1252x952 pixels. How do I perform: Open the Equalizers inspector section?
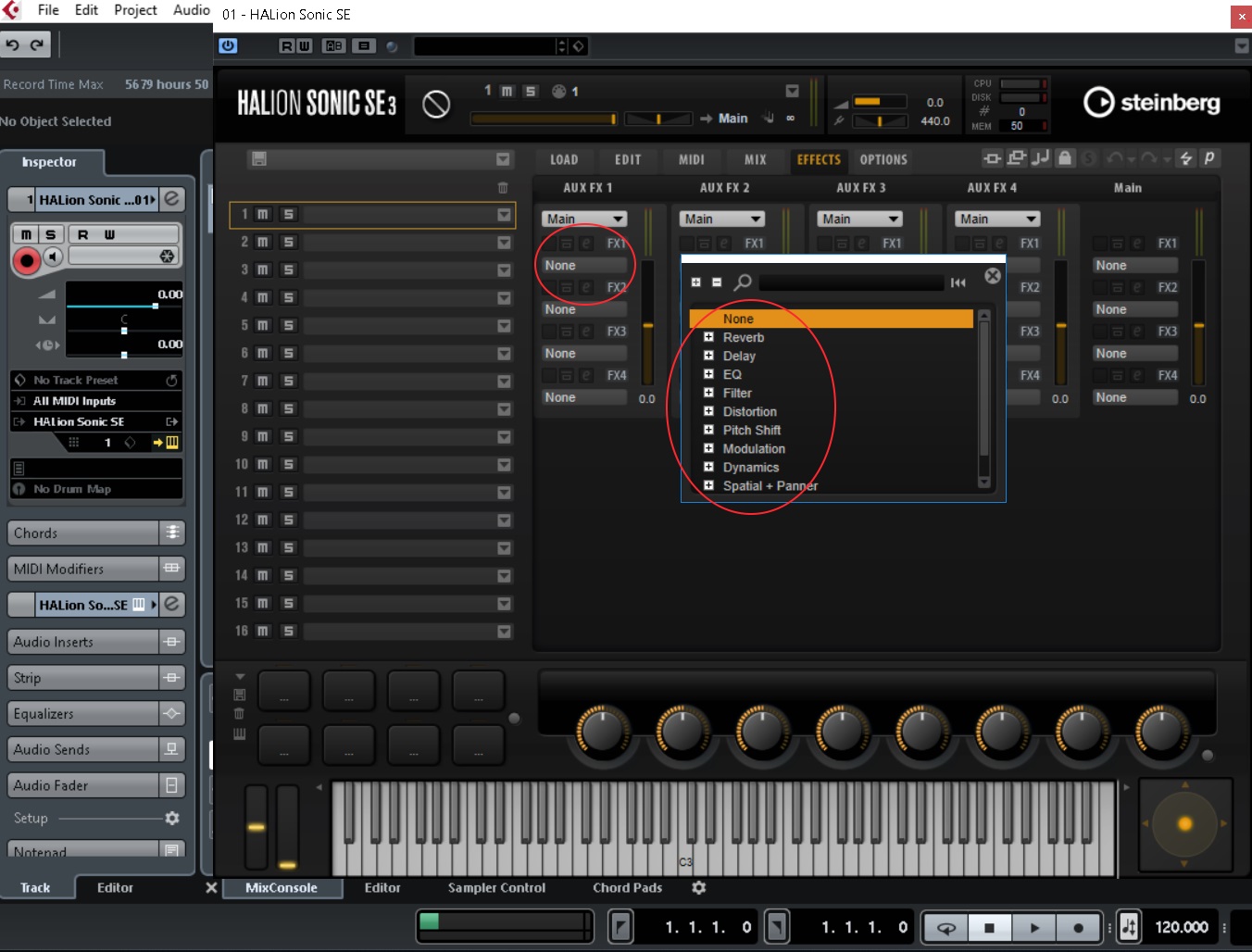[95, 714]
